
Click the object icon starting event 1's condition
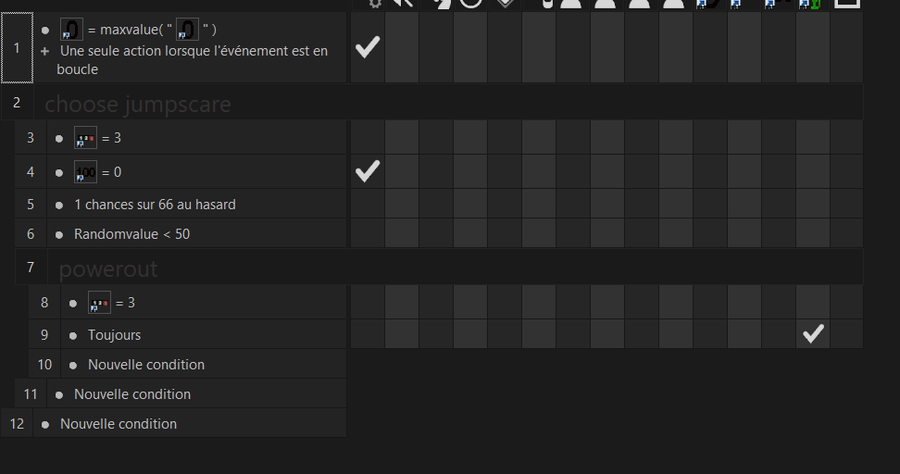(x=71, y=29)
